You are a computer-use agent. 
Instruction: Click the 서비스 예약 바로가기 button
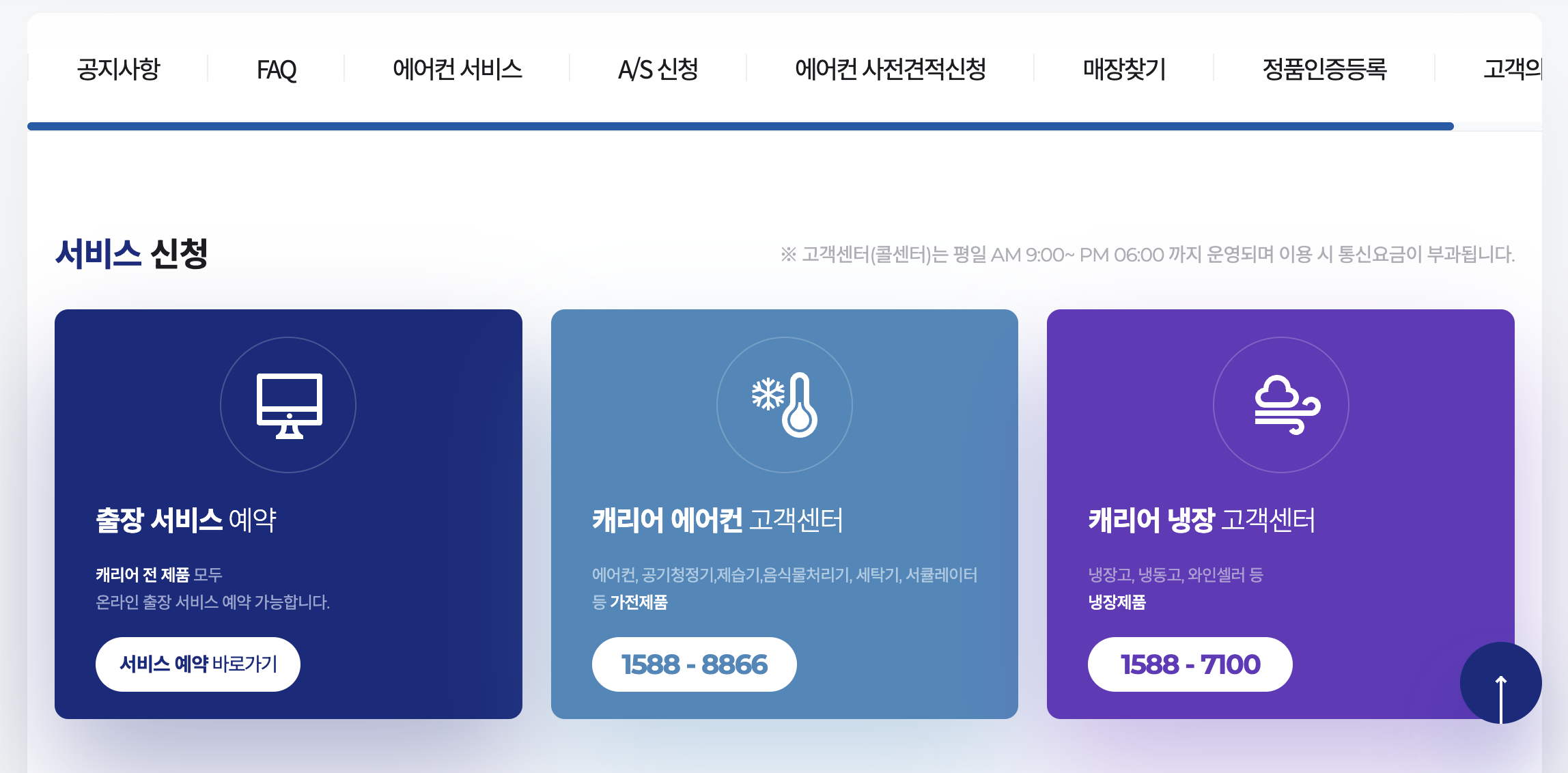[x=198, y=664]
